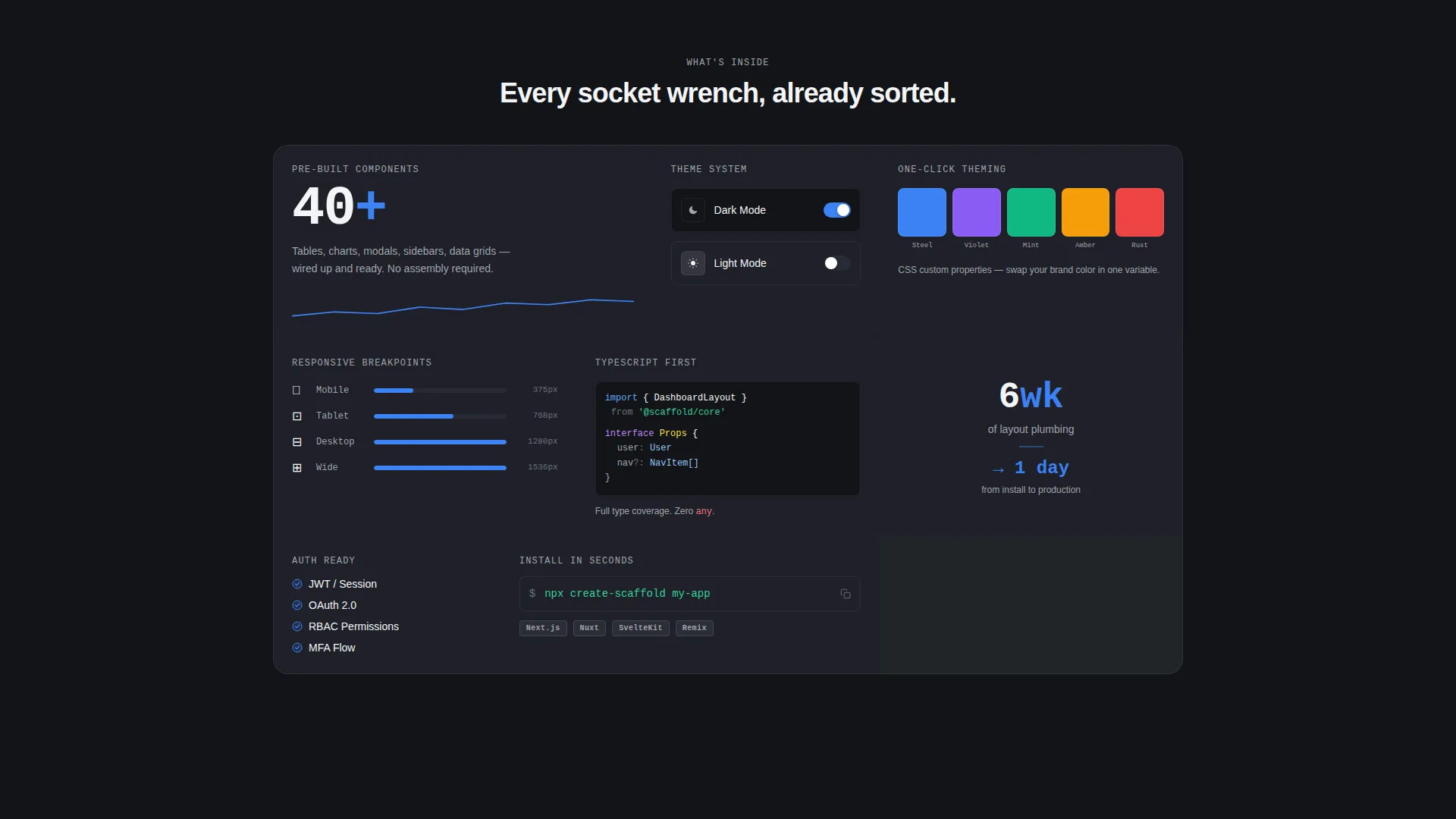
Task: Click the JWT / Session list item
Action: tap(334, 584)
